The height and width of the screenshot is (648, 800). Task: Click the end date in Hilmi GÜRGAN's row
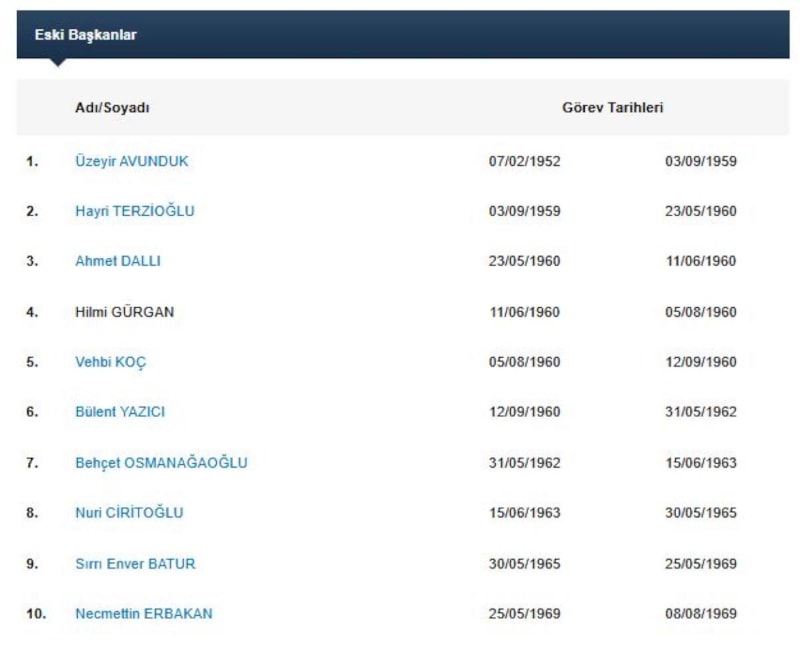(x=700, y=312)
